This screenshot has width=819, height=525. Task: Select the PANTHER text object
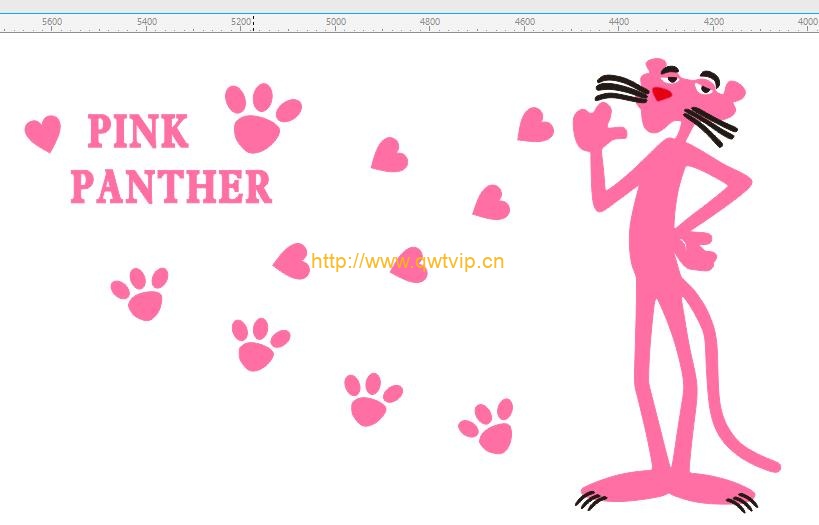click(171, 186)
